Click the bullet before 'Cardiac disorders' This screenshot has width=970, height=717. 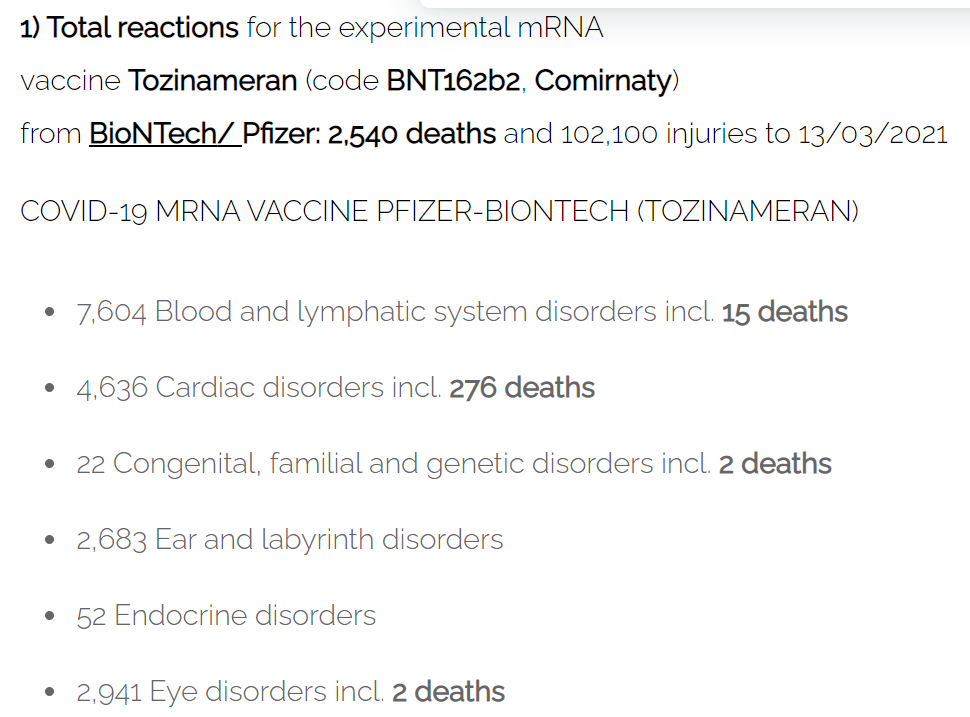(x=50, y=388)
